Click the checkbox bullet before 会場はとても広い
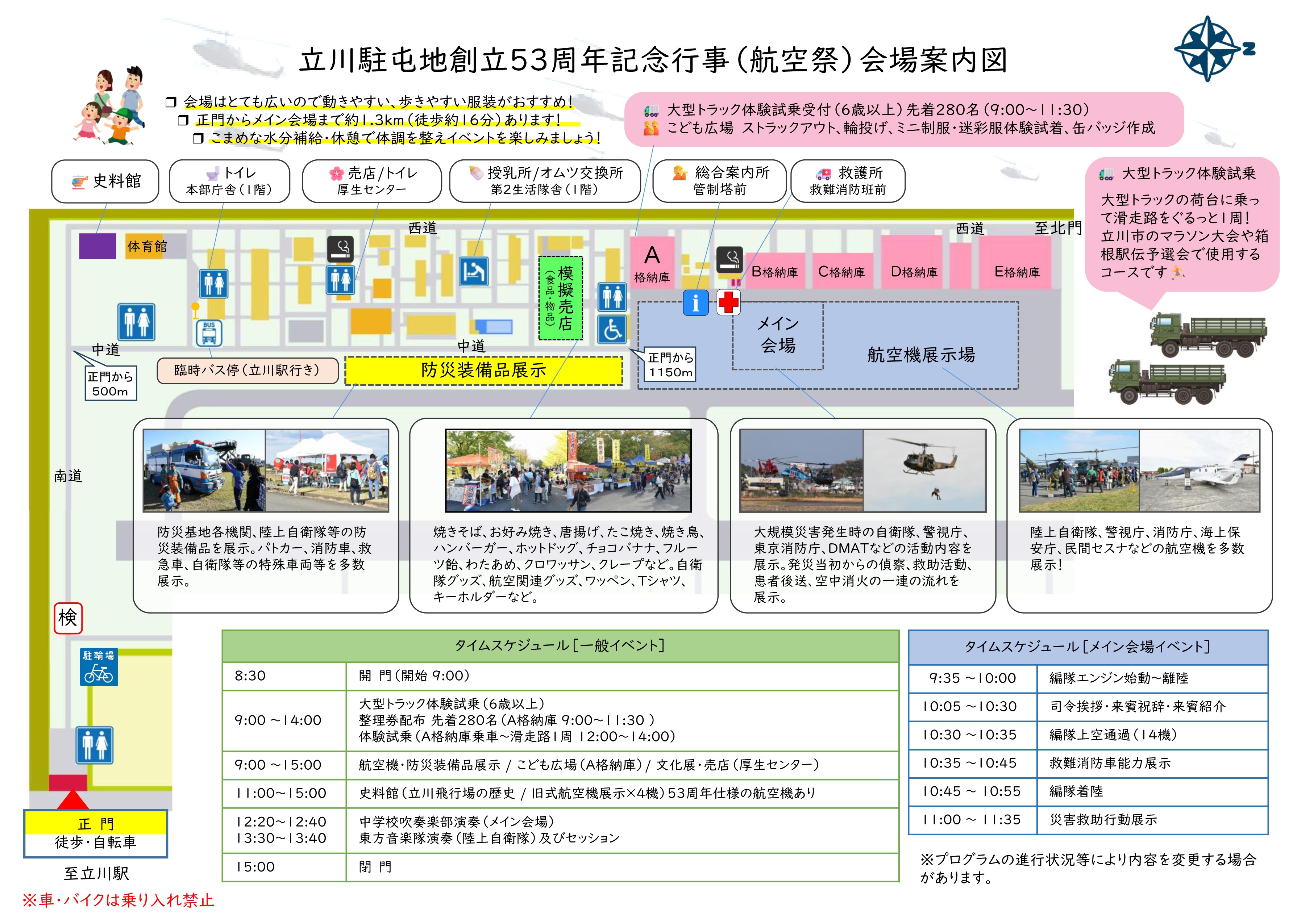Viewport: 1297px width, 924px height. pos(171,102)
